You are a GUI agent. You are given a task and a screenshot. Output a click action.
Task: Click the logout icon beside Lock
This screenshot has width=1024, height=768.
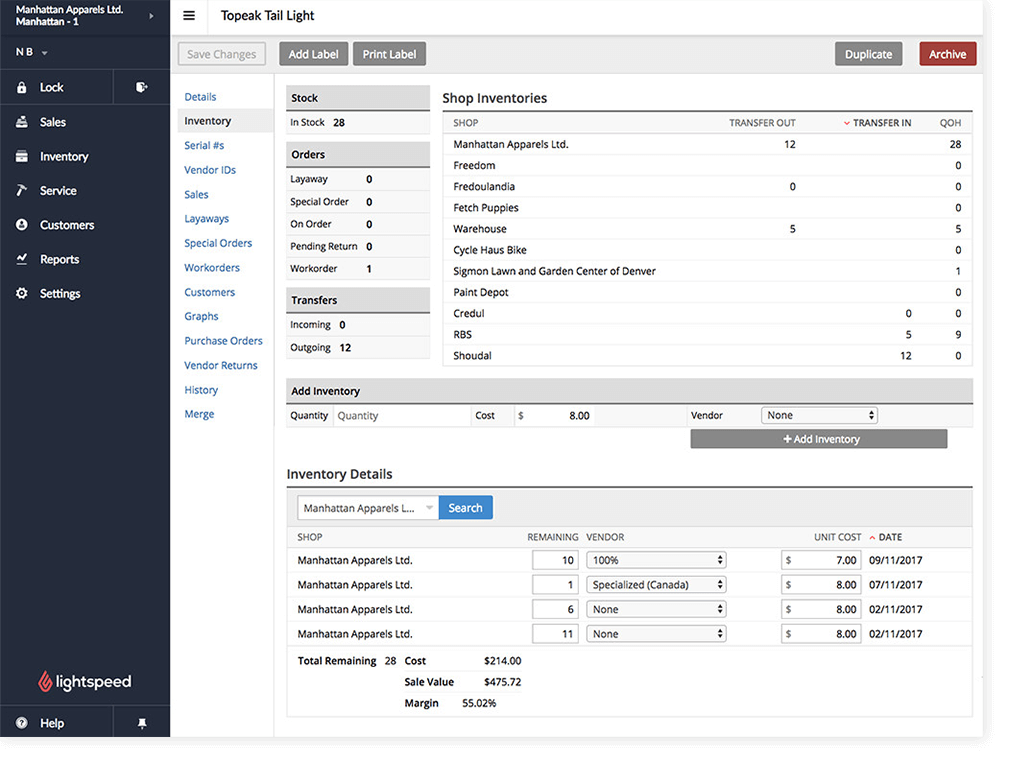[x=141, y=88]
